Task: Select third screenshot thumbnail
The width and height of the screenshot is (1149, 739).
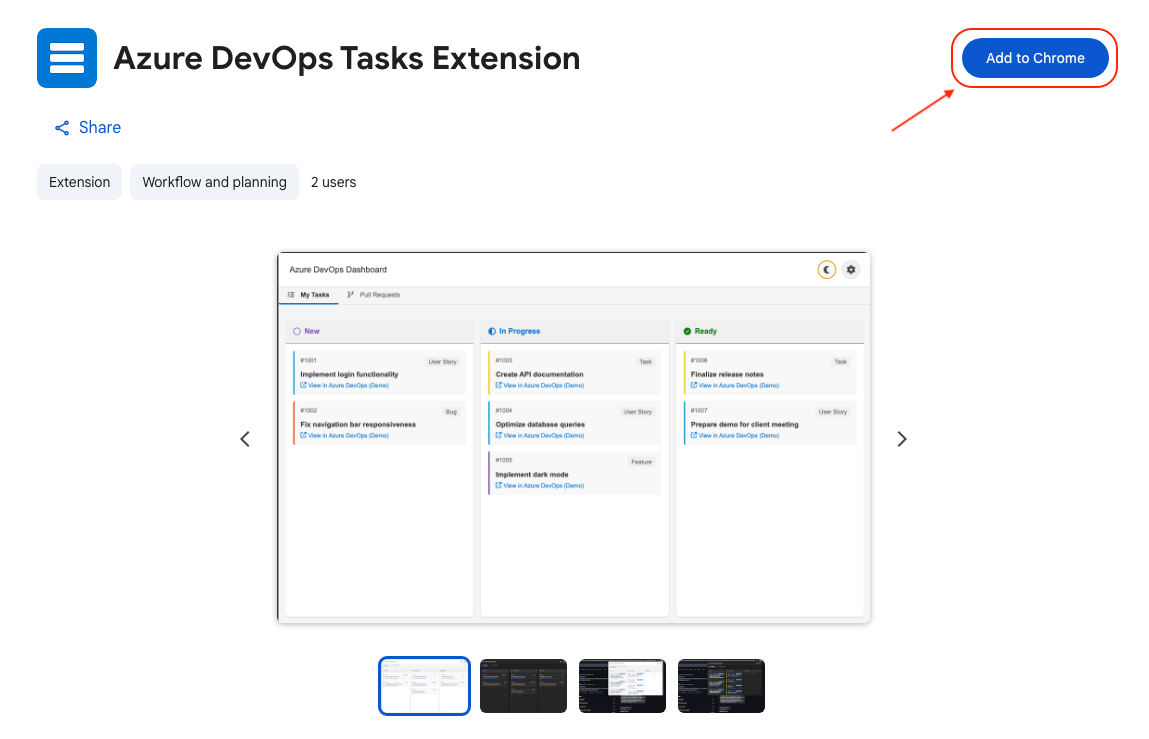Action: click(x=622, y=685)
